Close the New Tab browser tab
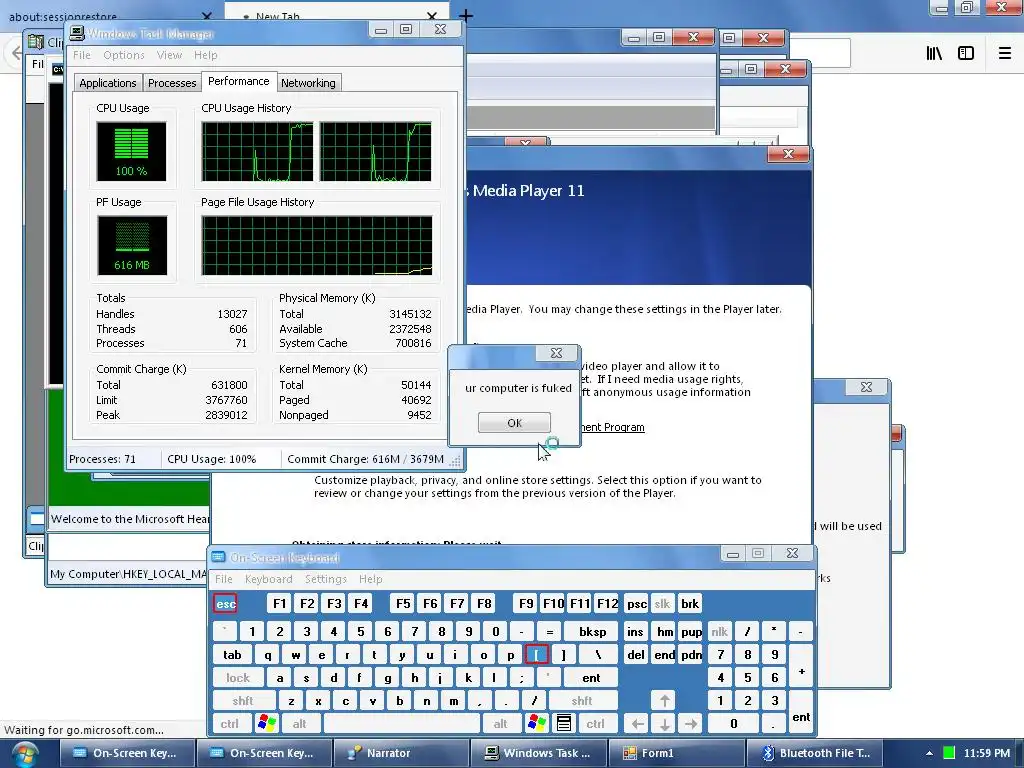Image resolution: width=1024 pixels, height=768 pixels. [432, 16]
